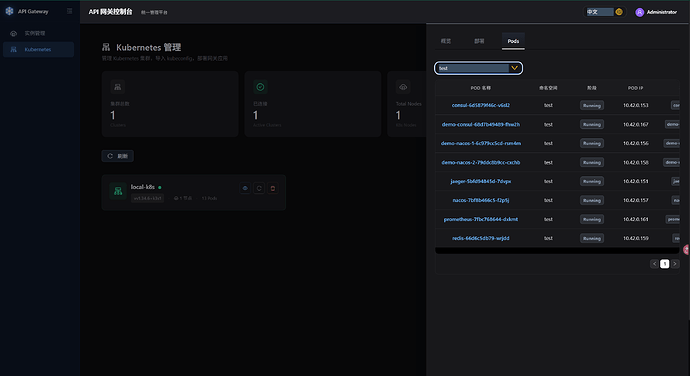The height and width of the screenshot is (376, 690).
Task: Click the 实例管理 sidebar icon
Action: pos(14,33)
